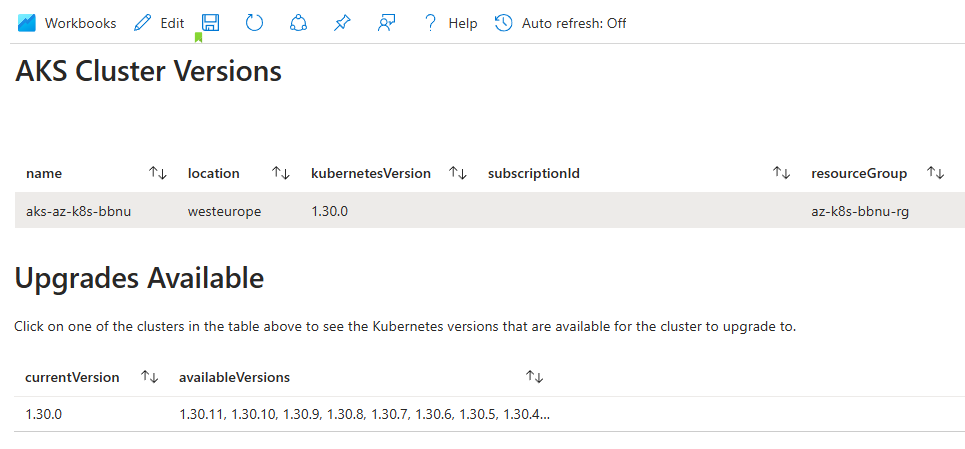Click the Help question mark icon
The height and width of the screenshot is (449, 965).
click(x=430, y=23)
